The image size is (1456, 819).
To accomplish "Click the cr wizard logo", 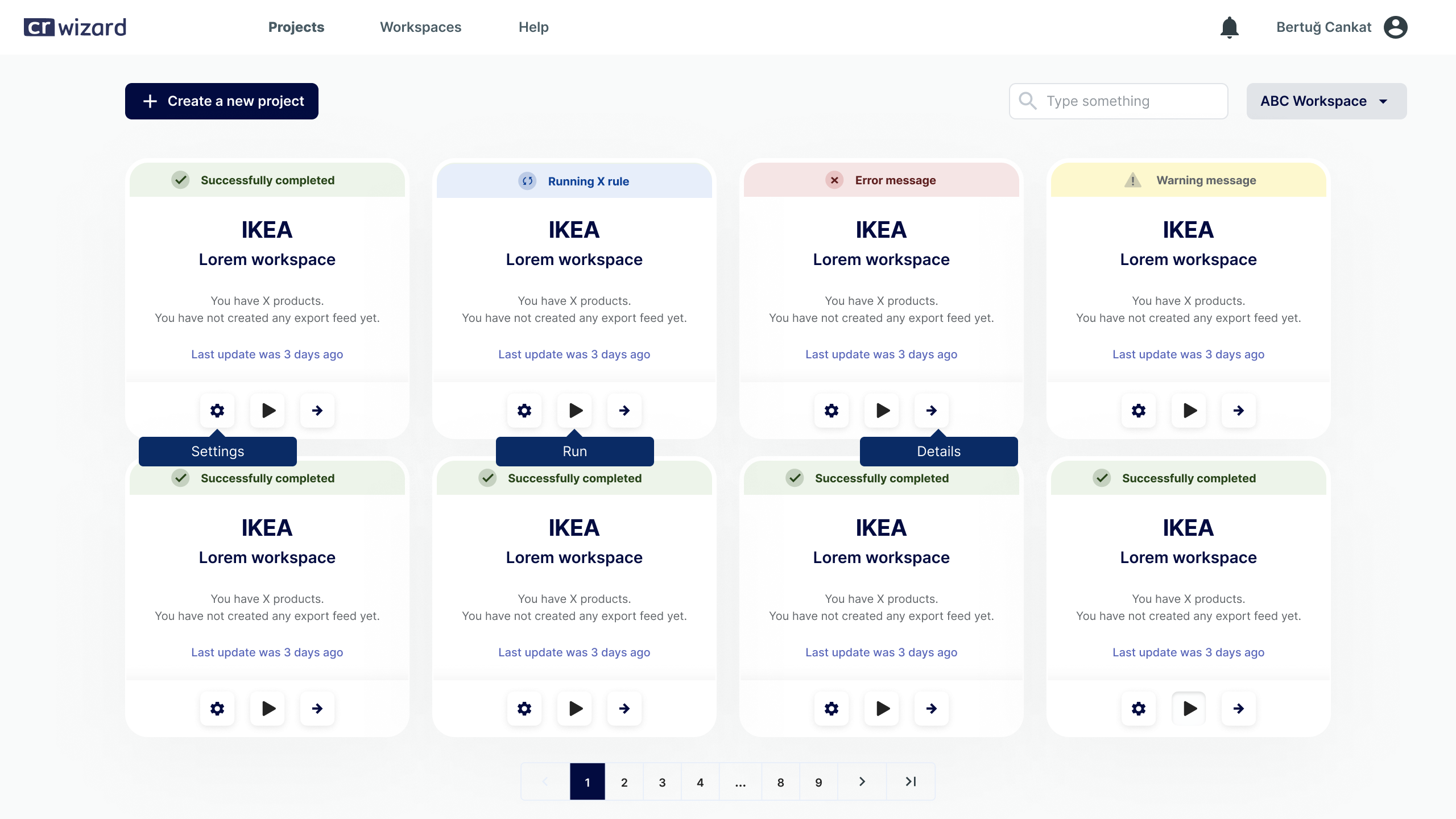I will pos(75,27).
